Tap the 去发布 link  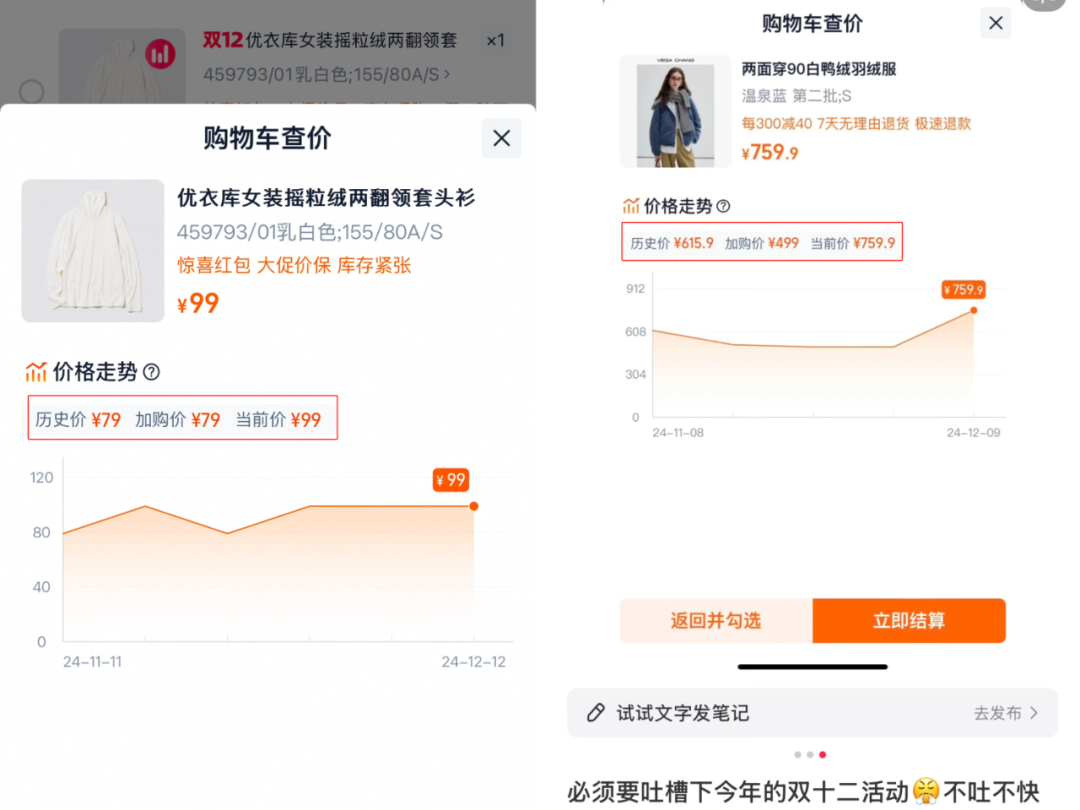click(997, 713)
